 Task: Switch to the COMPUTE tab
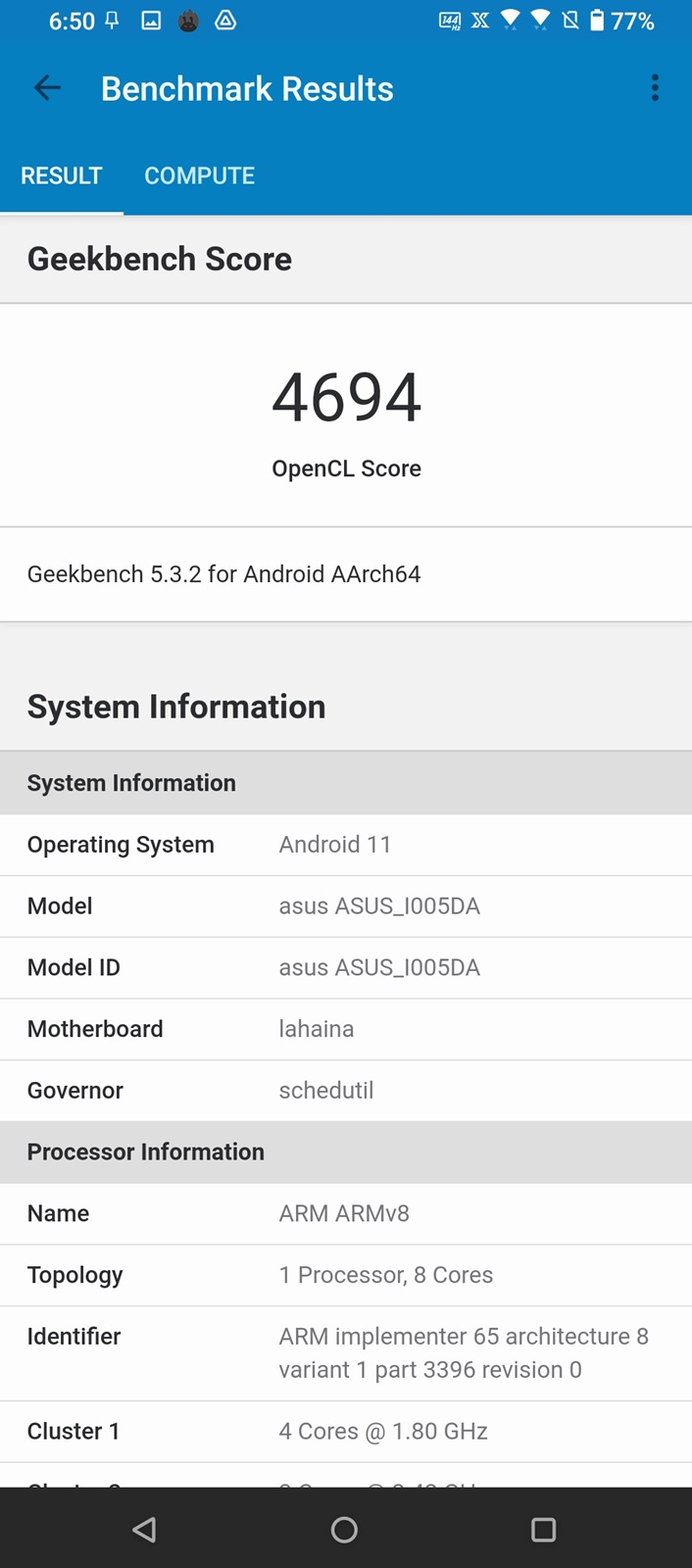[x=199, y=175]
